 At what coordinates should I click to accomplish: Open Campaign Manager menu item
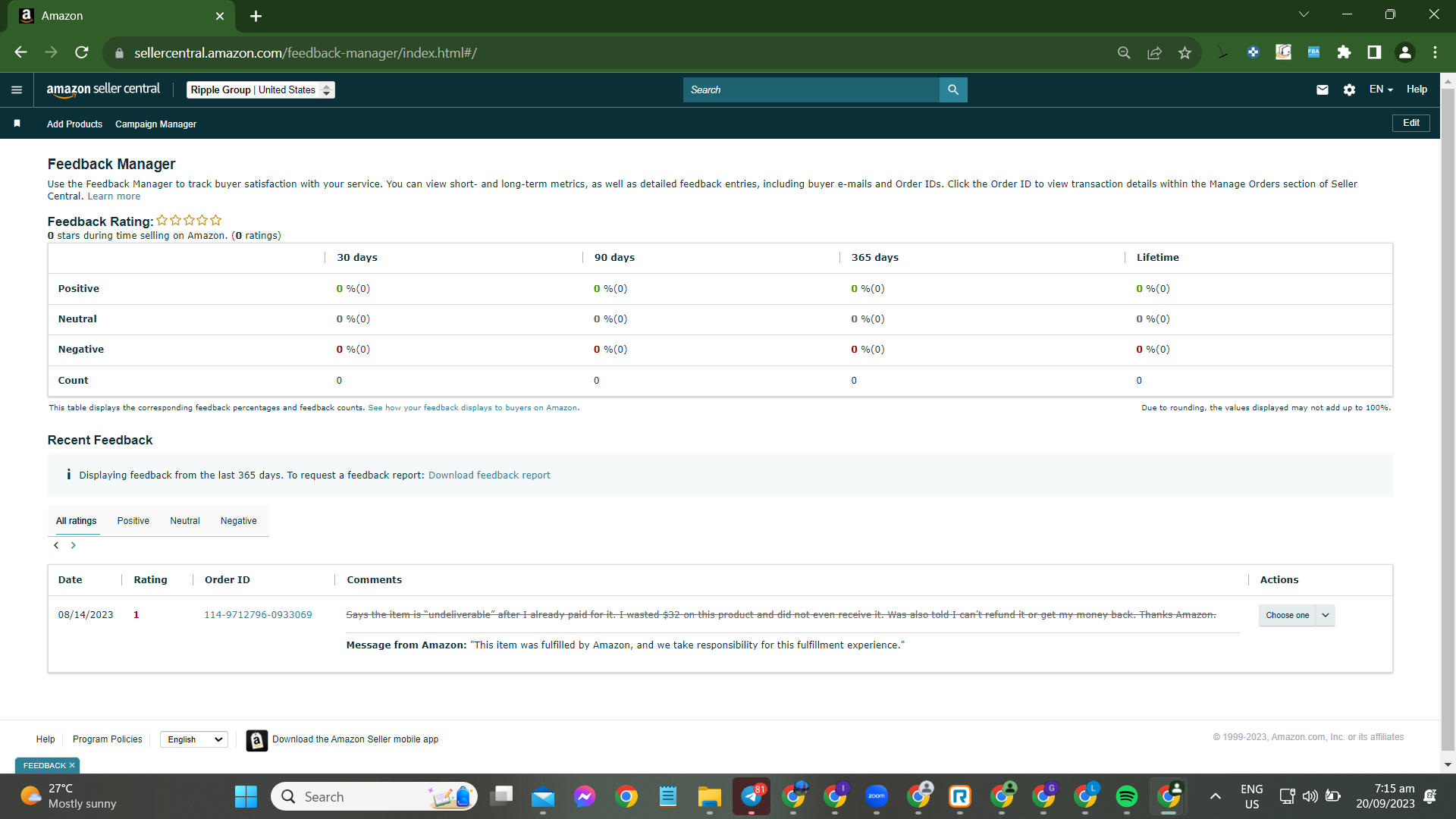tap(155, 124)
